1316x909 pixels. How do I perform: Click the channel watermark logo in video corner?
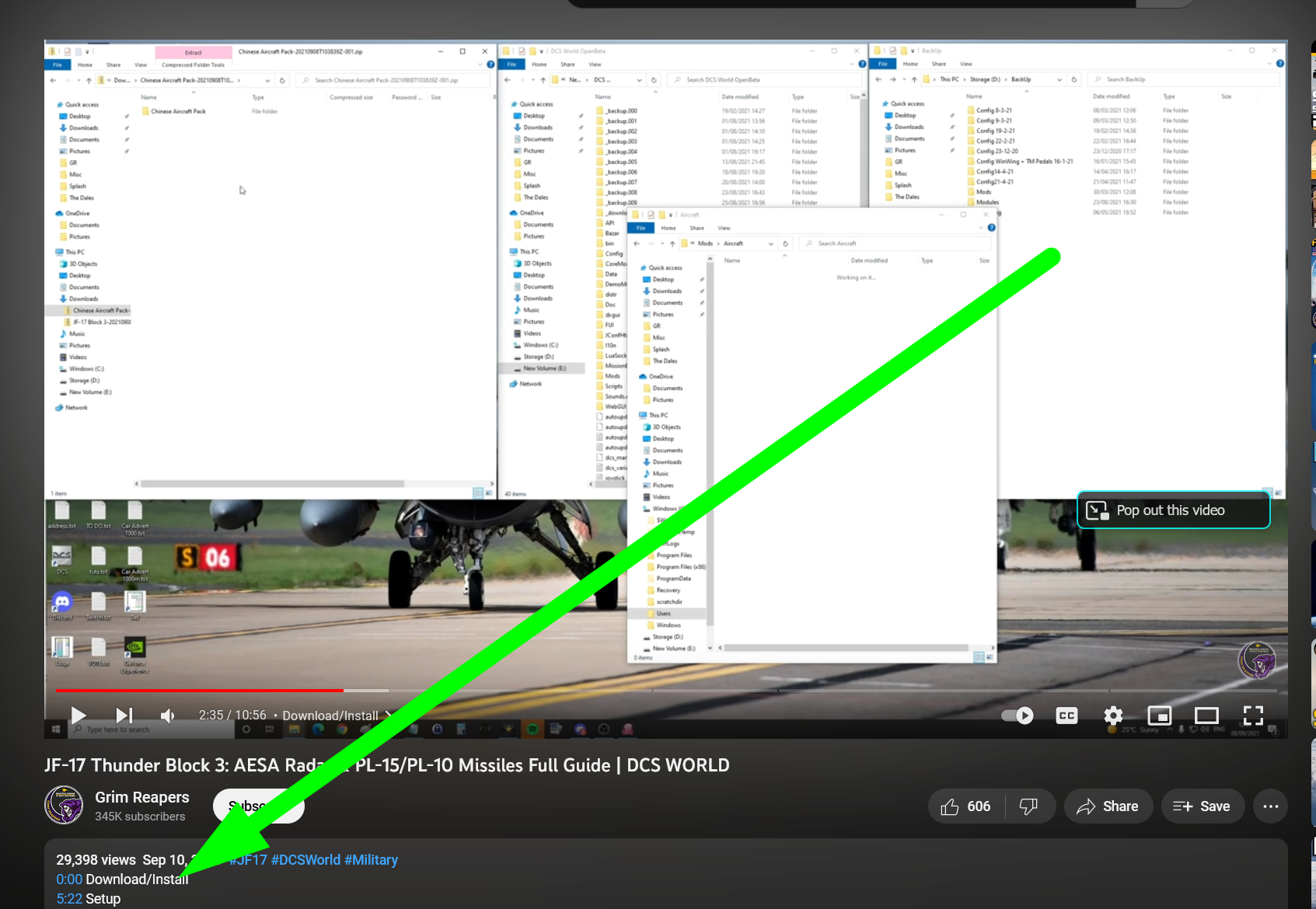click(x=1256, y=660)
